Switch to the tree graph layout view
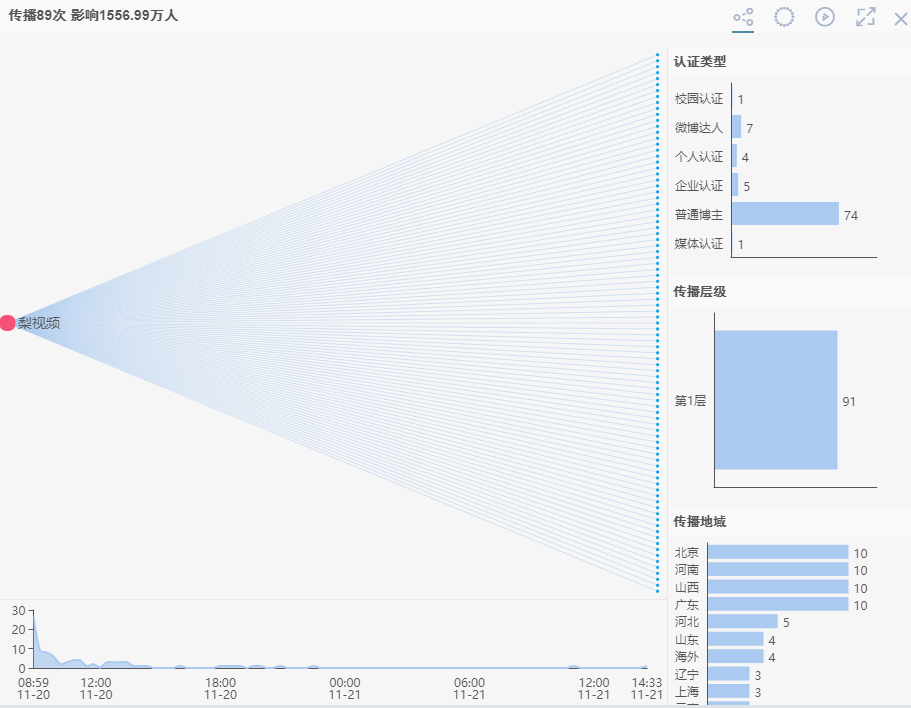This screenshot has width=911, height=708. coord(743,17)
